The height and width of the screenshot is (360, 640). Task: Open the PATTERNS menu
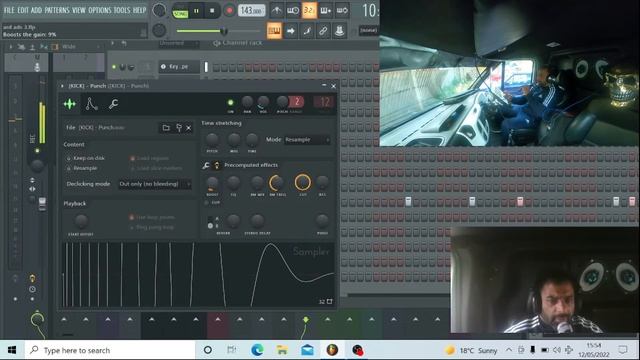pyautogui.click(x=57, y=10)
